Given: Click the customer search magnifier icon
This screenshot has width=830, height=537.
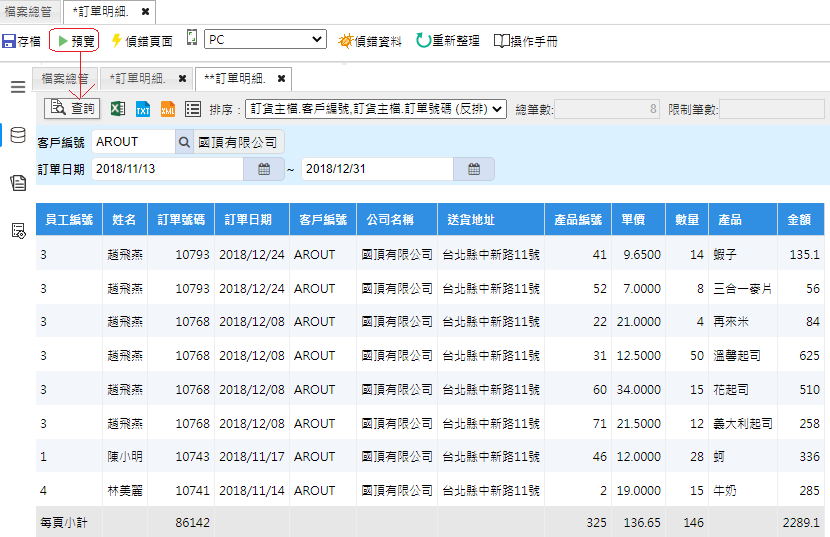Looking at the screenshot, I should click(x=184, y=142).
